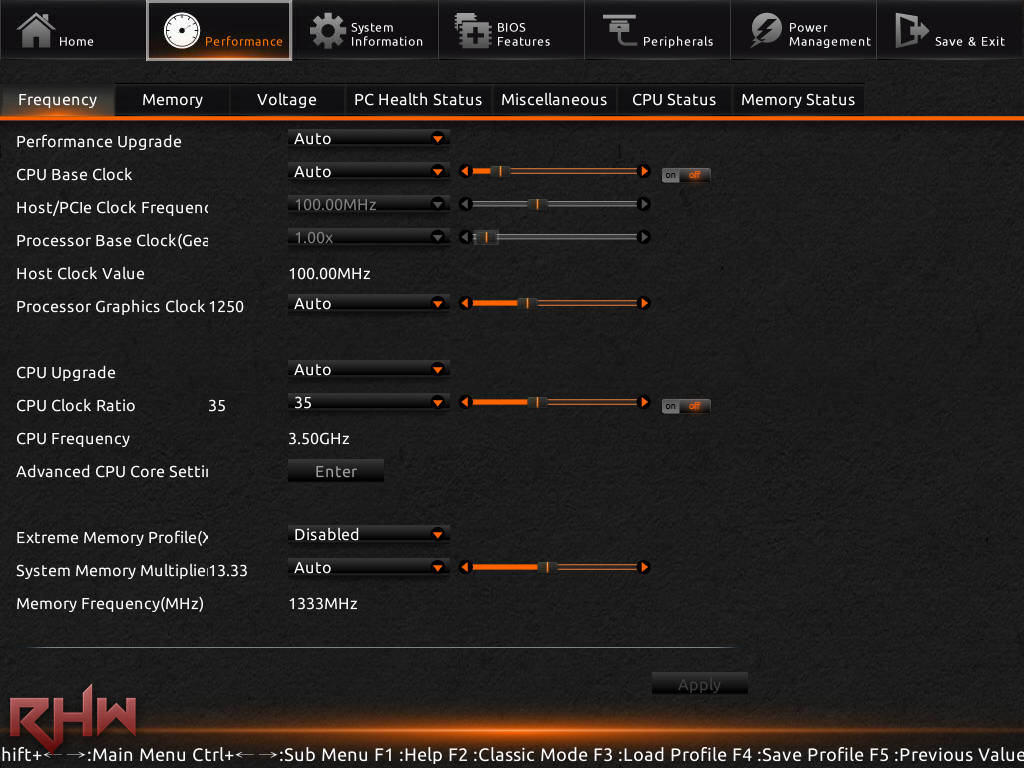
Task: Click the Processor Graphics Clock slider handle
Action: coord(528,303)
